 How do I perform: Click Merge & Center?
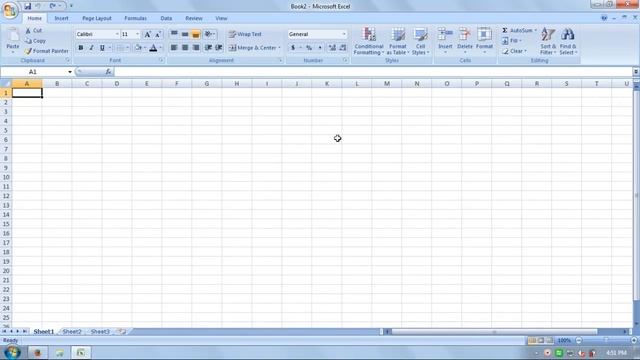pos(252,48)
